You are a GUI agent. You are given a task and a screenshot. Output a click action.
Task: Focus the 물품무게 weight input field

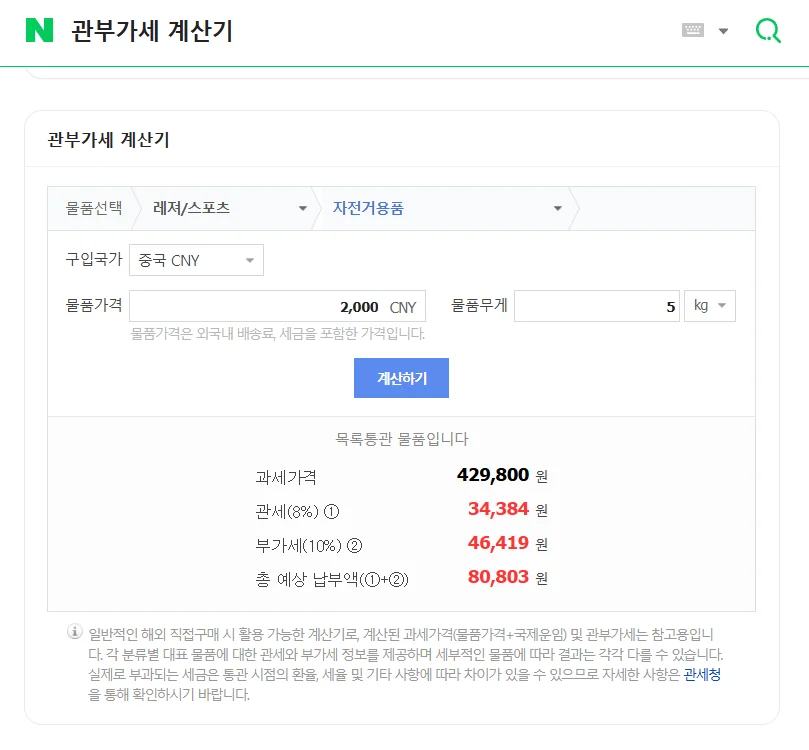[596, 307]
